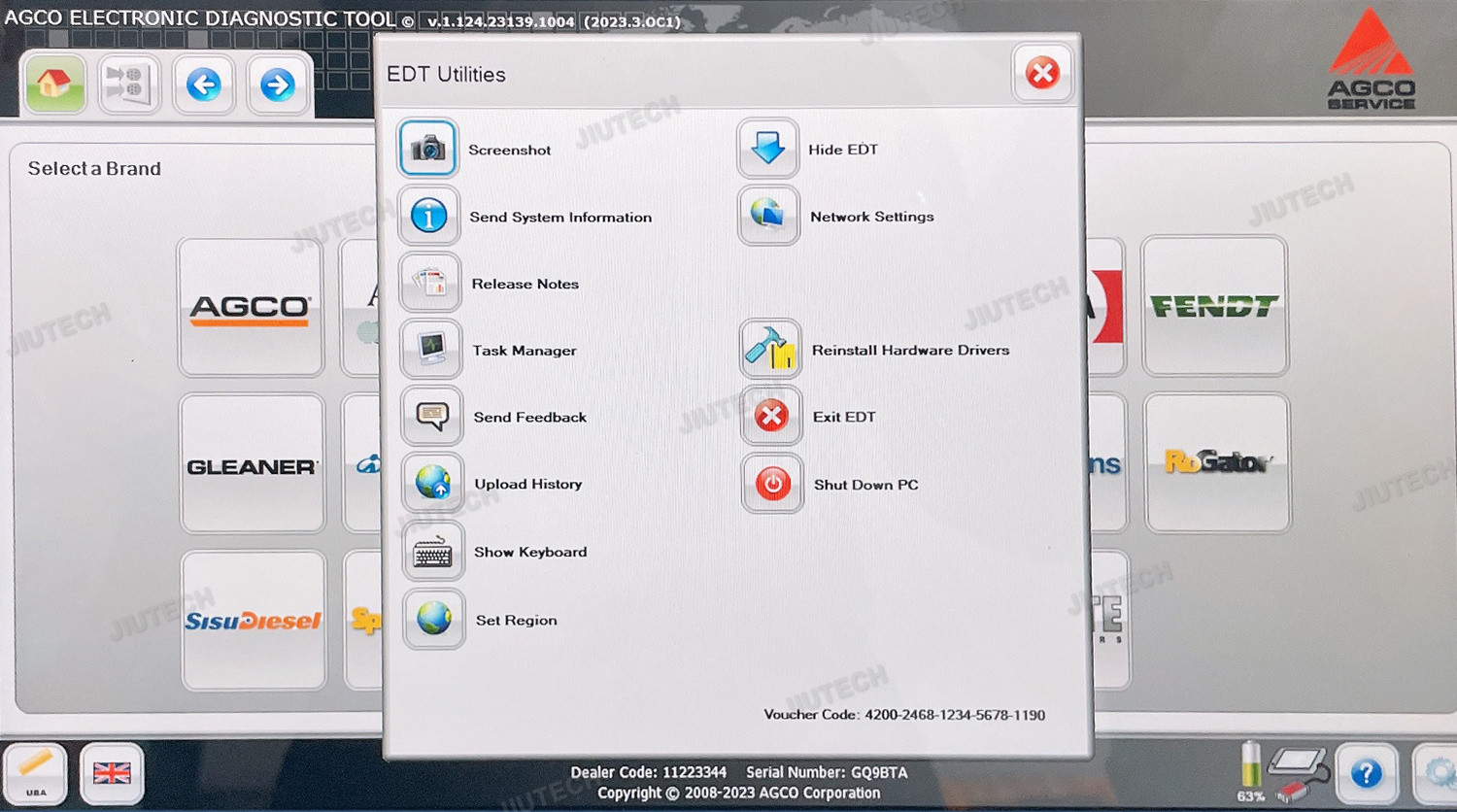The width and height of the screenshot is (1457, 812).
Task: Select the Fendt brand tile
Action: 1214,307
